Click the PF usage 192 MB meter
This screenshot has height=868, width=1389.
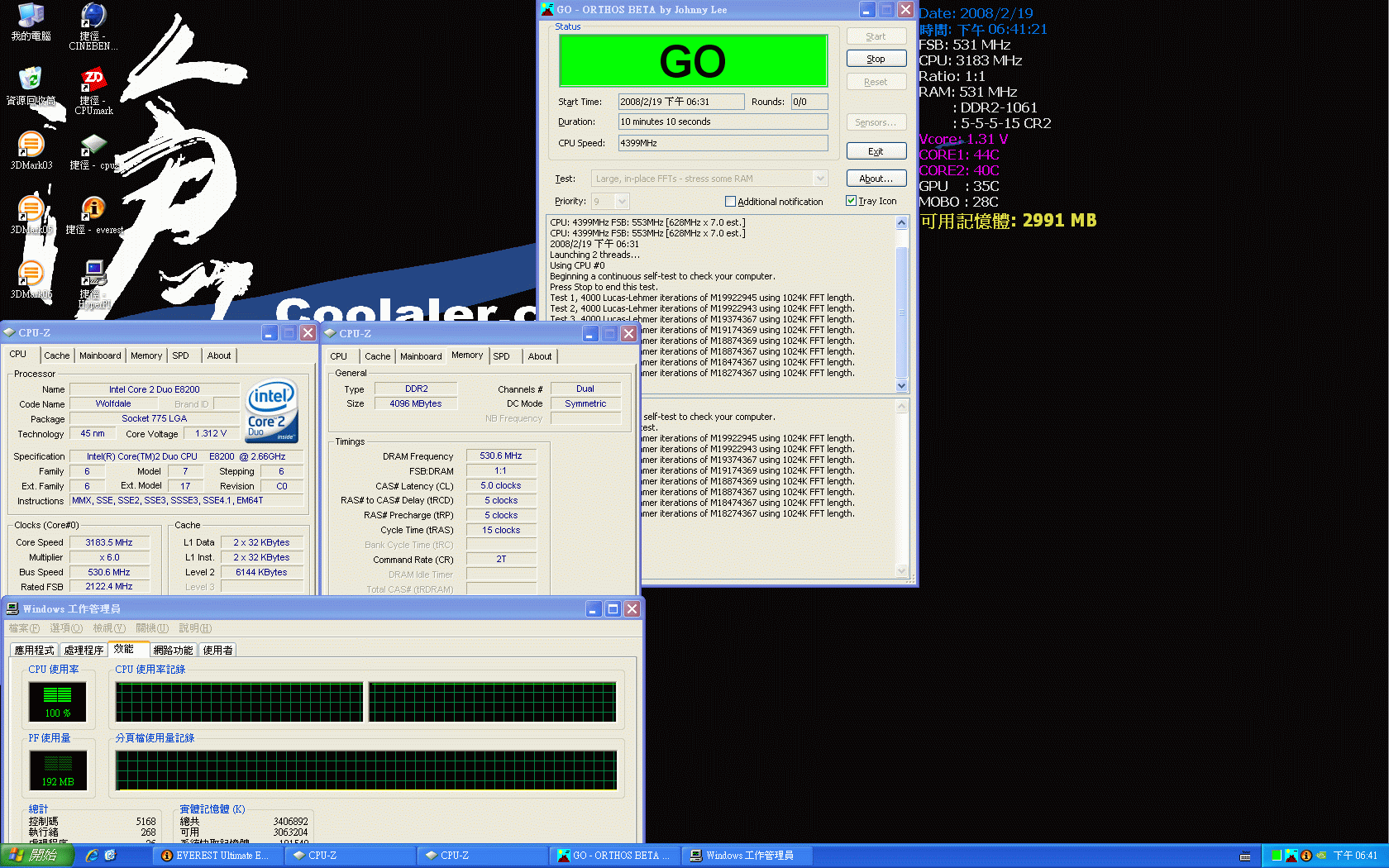[58, 769]
